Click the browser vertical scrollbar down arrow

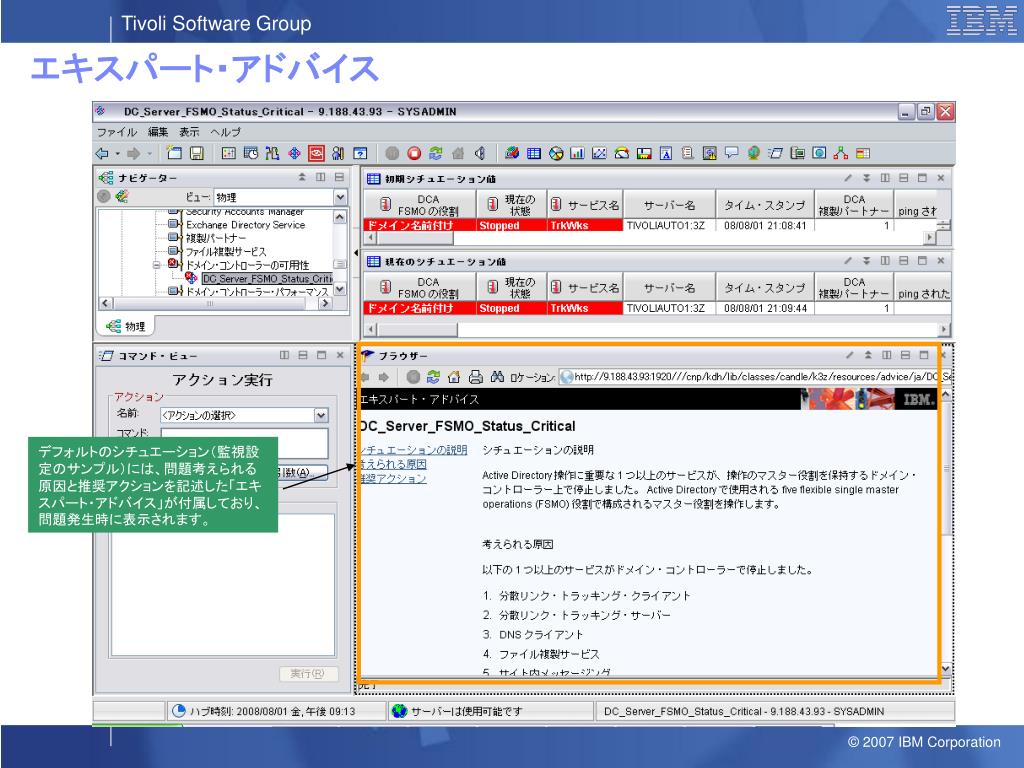click(x=946, y=669)
